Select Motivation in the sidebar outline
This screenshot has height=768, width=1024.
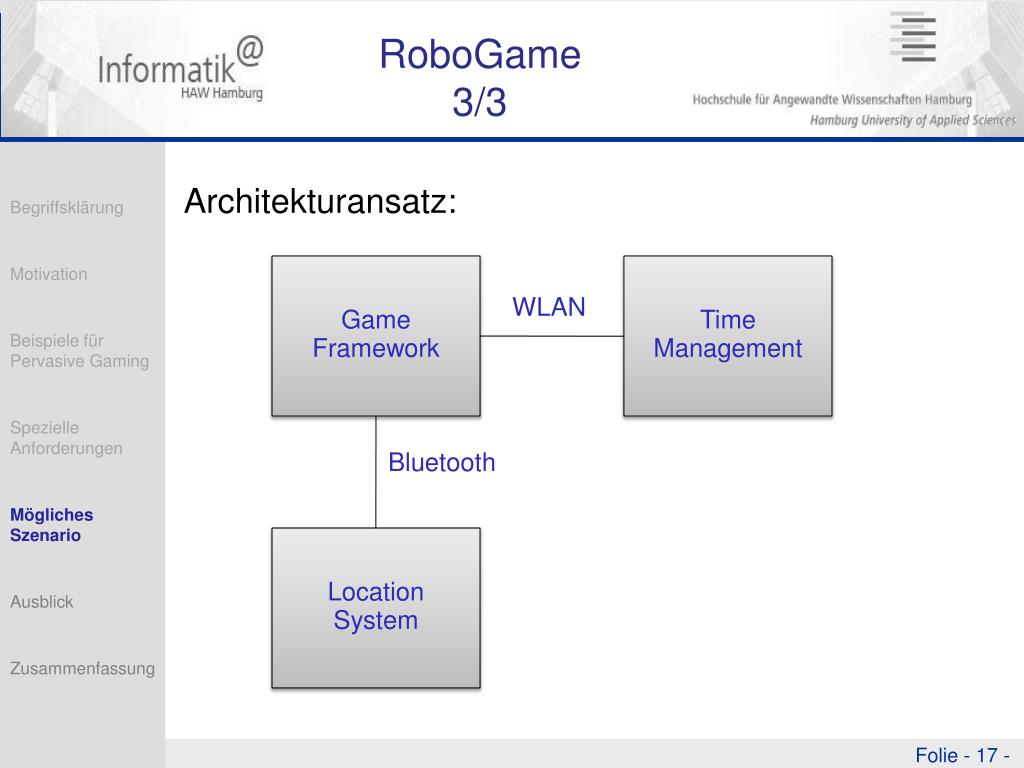(x=48, y=274)
